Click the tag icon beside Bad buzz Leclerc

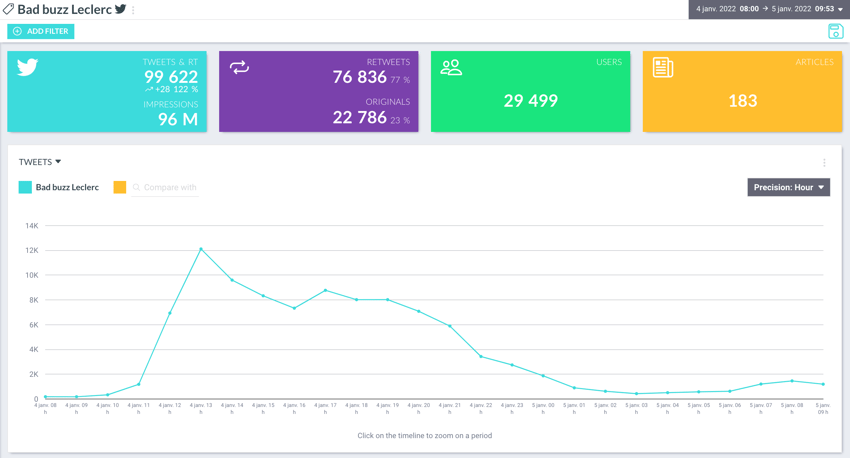[x=8, y=9]
